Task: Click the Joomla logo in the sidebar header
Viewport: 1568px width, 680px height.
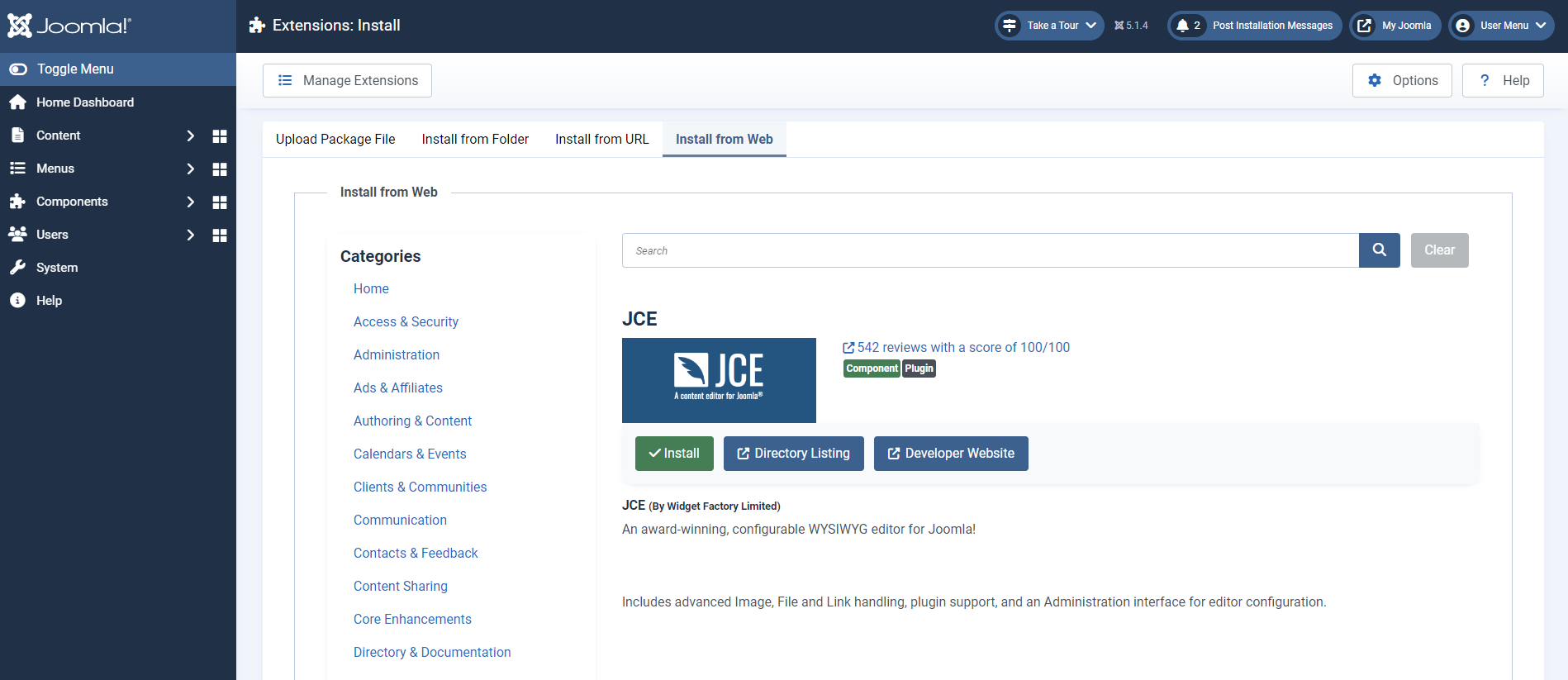Action: 69,26
